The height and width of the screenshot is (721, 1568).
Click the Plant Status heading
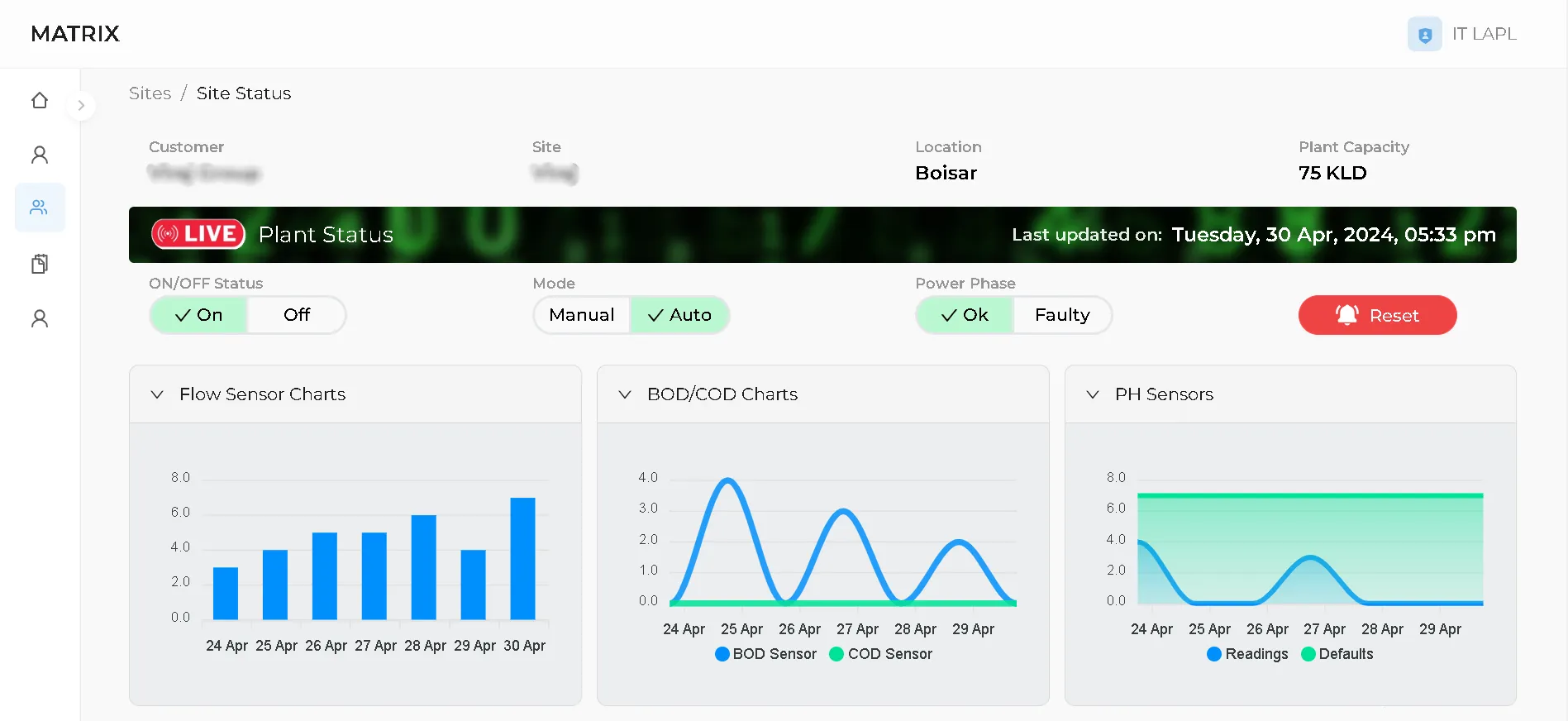pyautogui.click(x=326, y=235)
